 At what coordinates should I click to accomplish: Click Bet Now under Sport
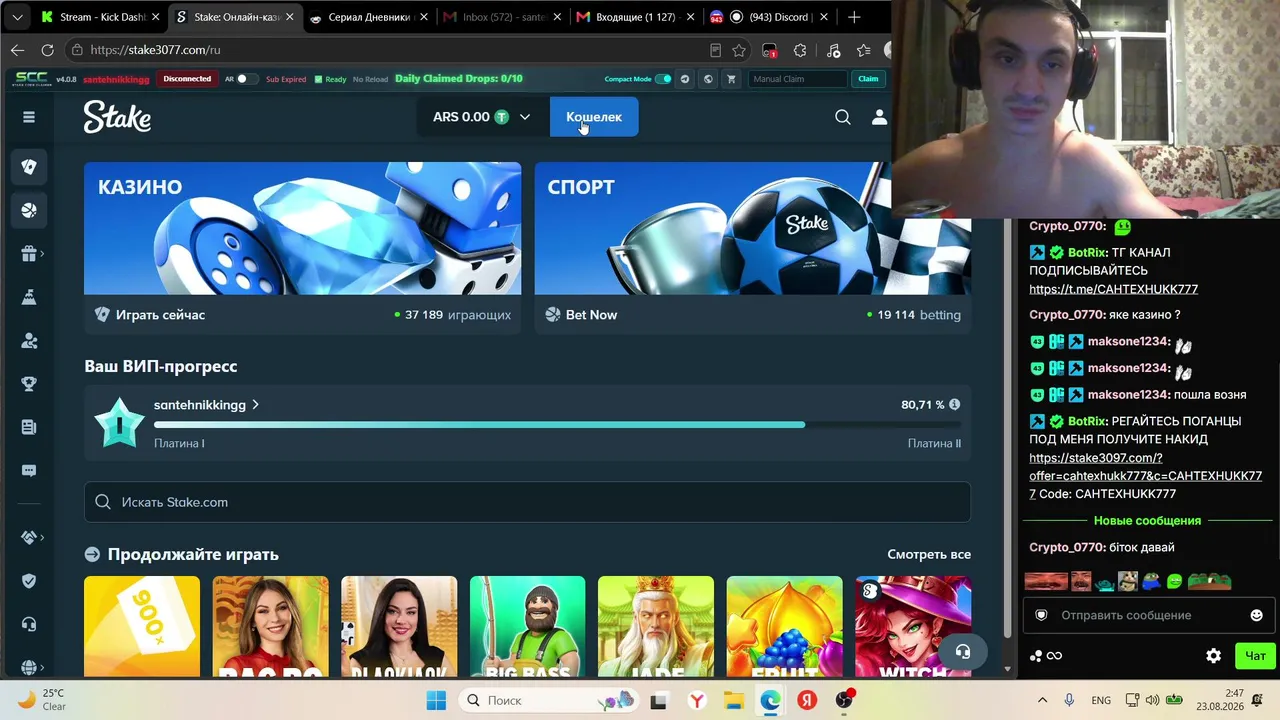click(x=591, y=315)
